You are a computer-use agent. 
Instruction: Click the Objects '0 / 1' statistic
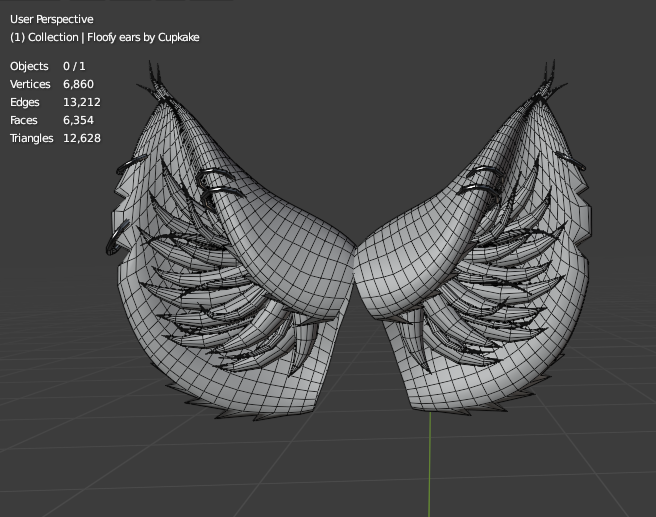coord(74,66)
